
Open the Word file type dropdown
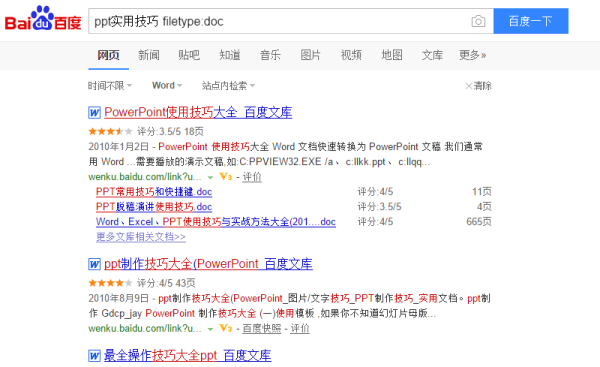pyautogui.click(x=167, y=85)
